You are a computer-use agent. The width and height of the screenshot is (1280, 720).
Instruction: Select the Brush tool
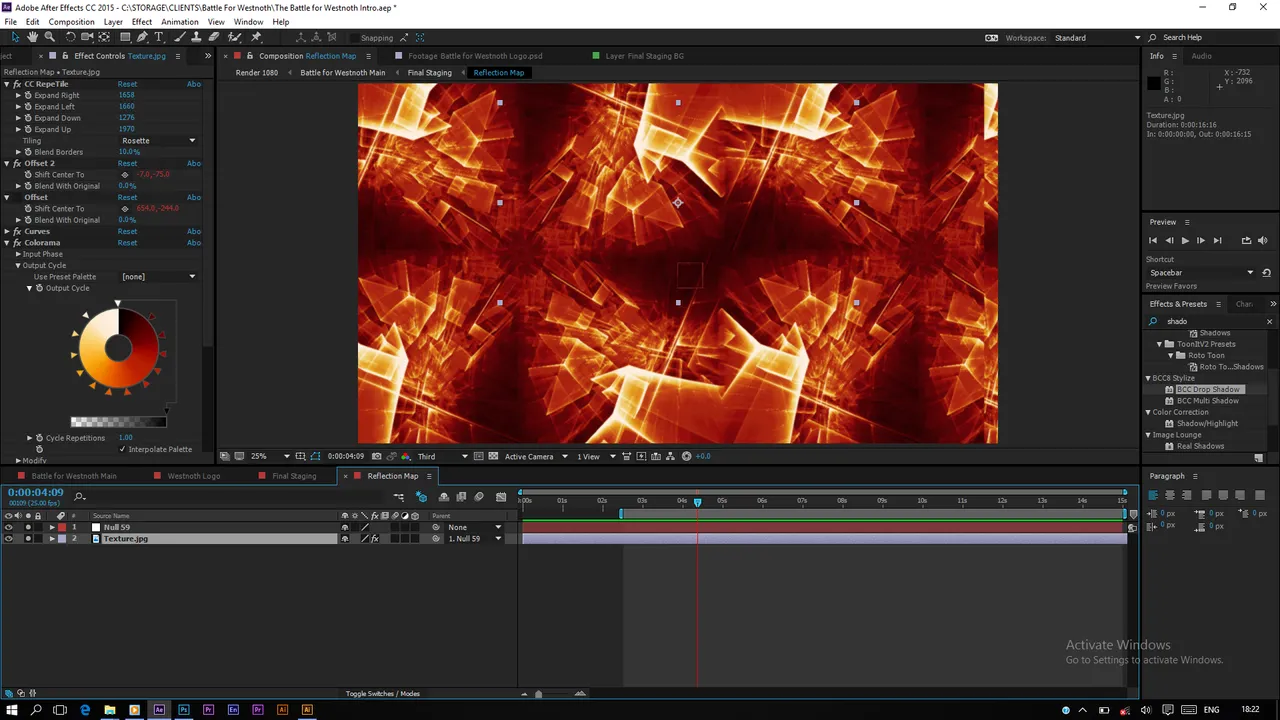click(180, 37)
